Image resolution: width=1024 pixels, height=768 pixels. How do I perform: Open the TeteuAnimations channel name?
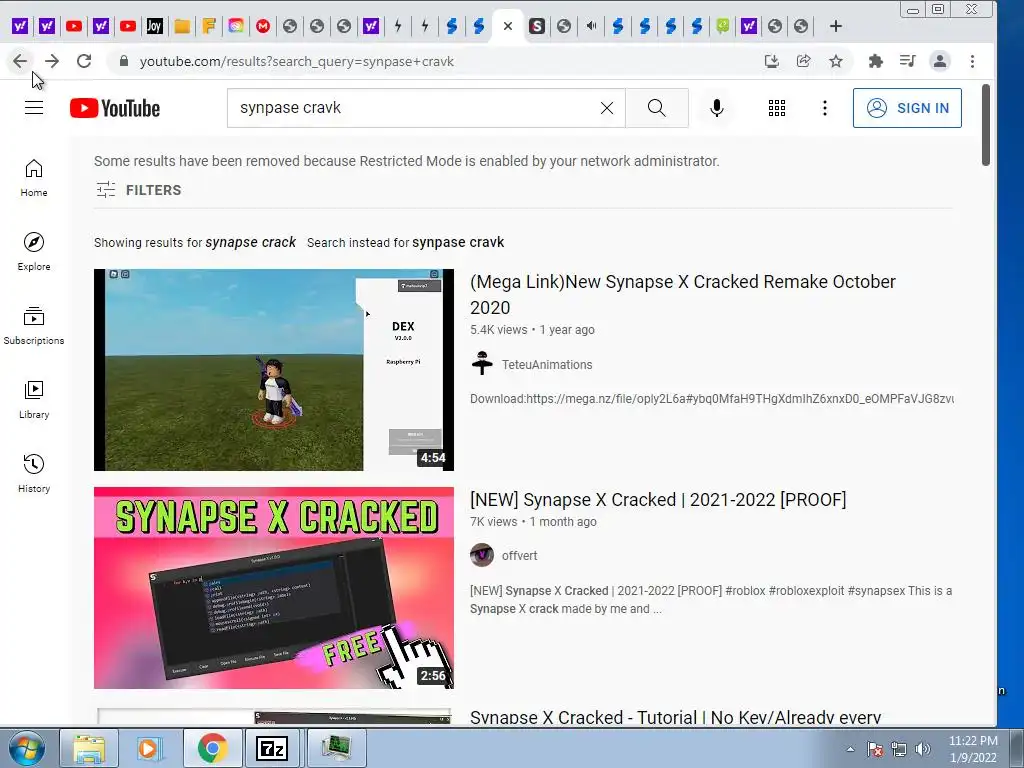point(547,364)
